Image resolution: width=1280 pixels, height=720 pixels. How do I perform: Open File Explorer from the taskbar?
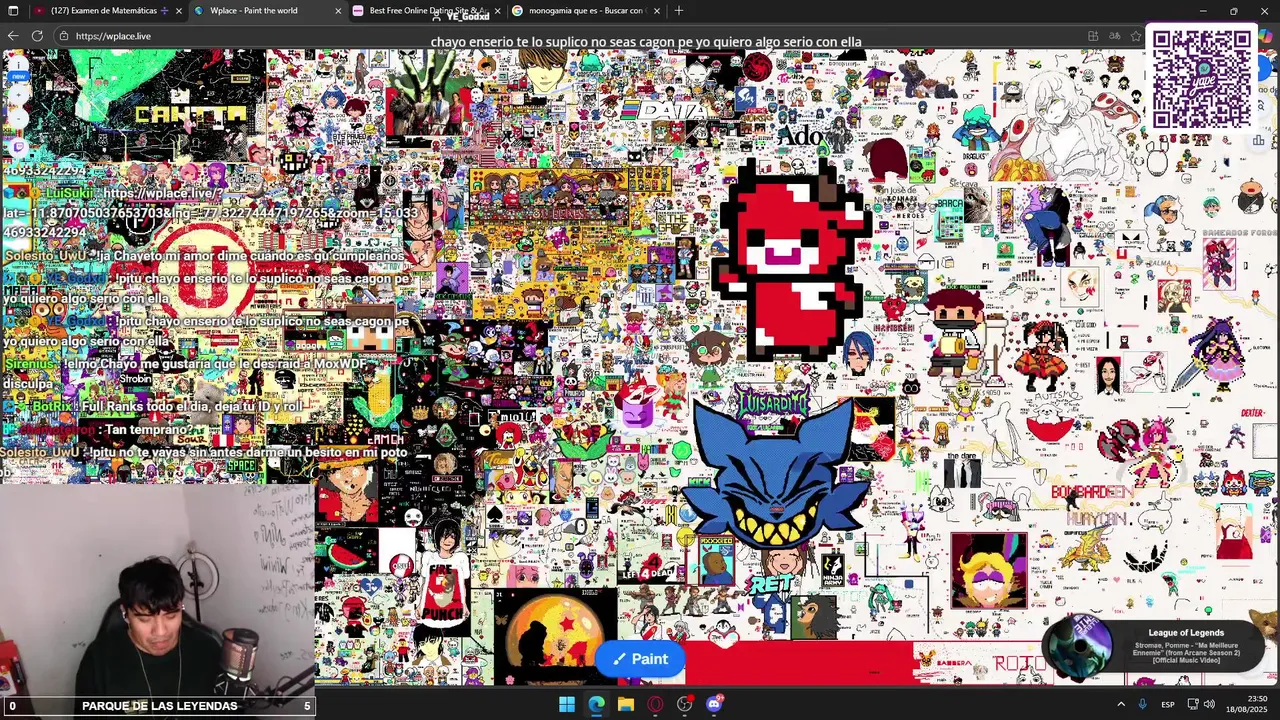pyautogui.click(x=626, y=705)
